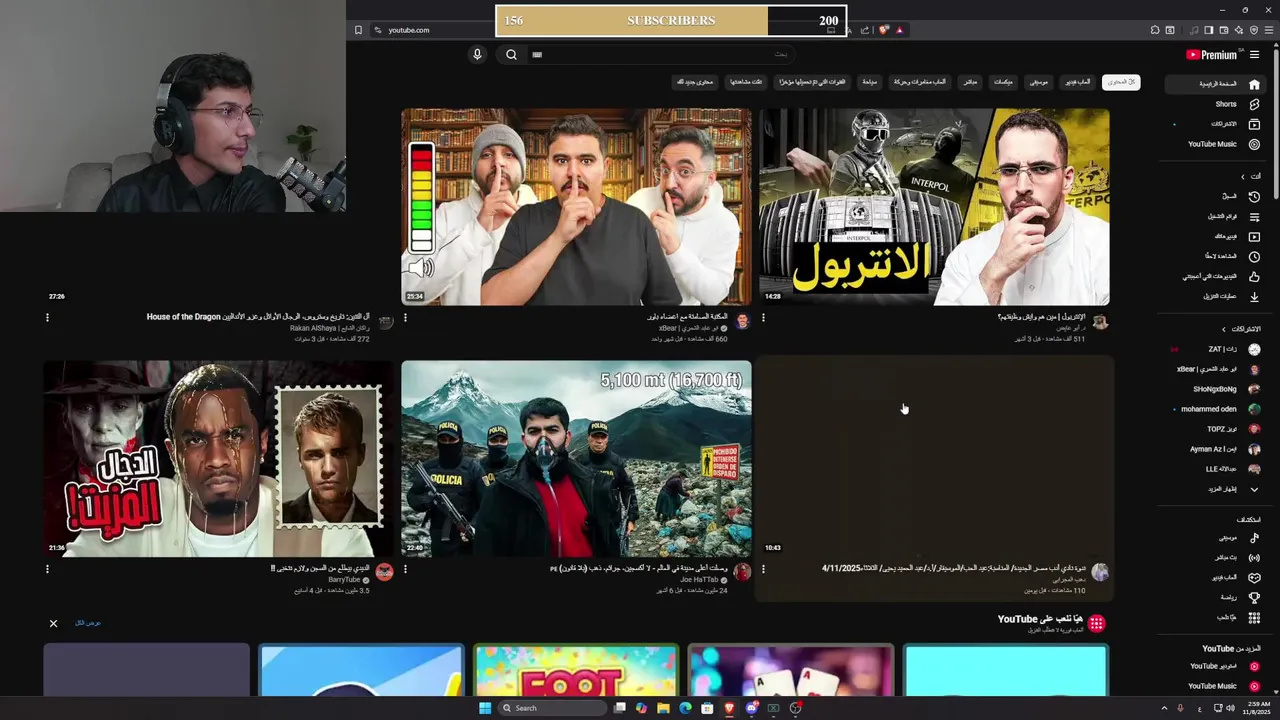
Task: Open the LLE channel subscription
Action: click(1216, 469)
